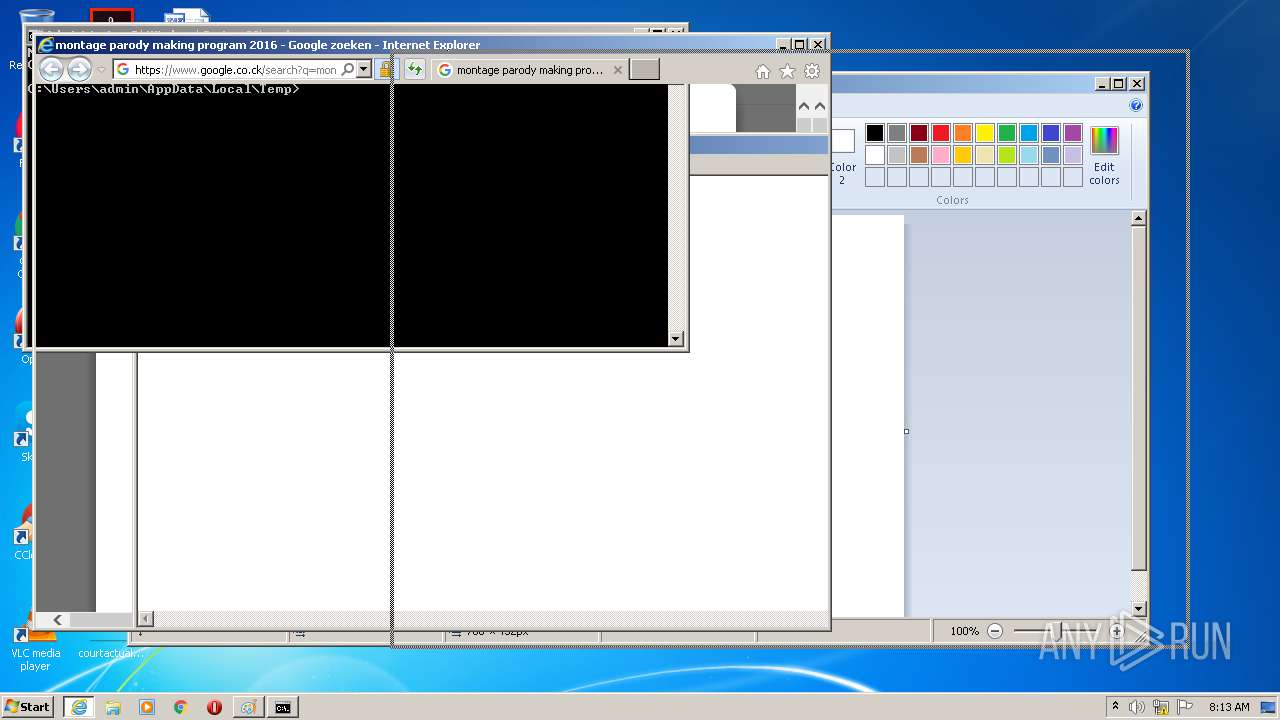Screen dimensions: 1280x720
Task: Close the 'montage parody making pro...' tab
Action: pos(618,70)
